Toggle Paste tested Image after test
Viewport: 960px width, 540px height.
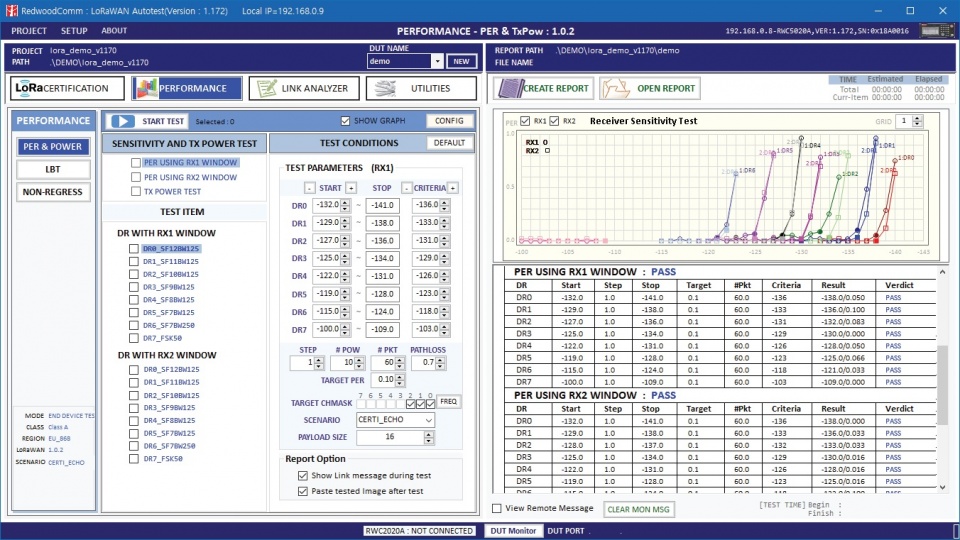302,492
